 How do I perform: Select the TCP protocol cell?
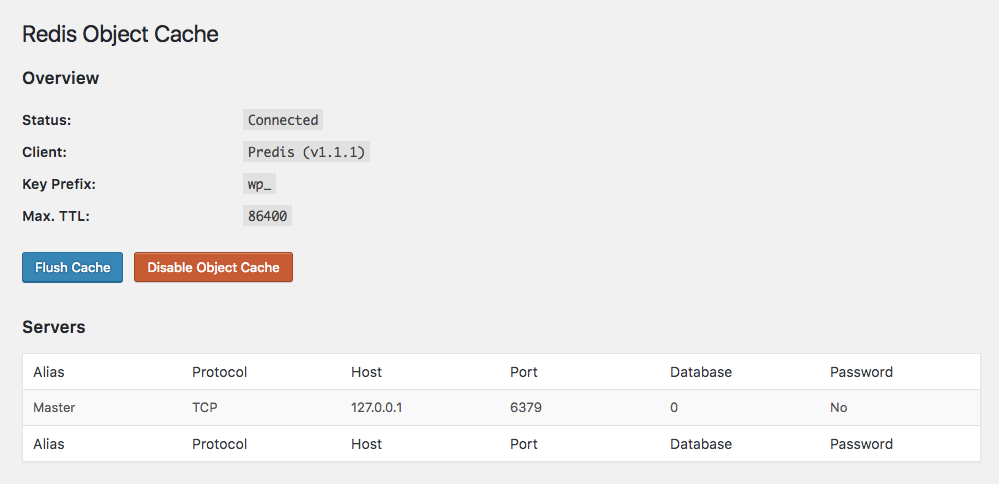(x=205, y=408)
